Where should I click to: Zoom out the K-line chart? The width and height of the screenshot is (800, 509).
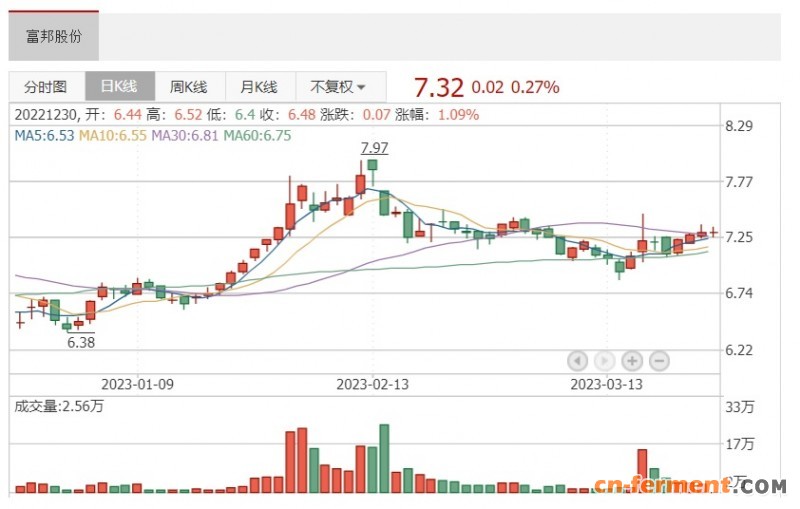coord(659,361)
